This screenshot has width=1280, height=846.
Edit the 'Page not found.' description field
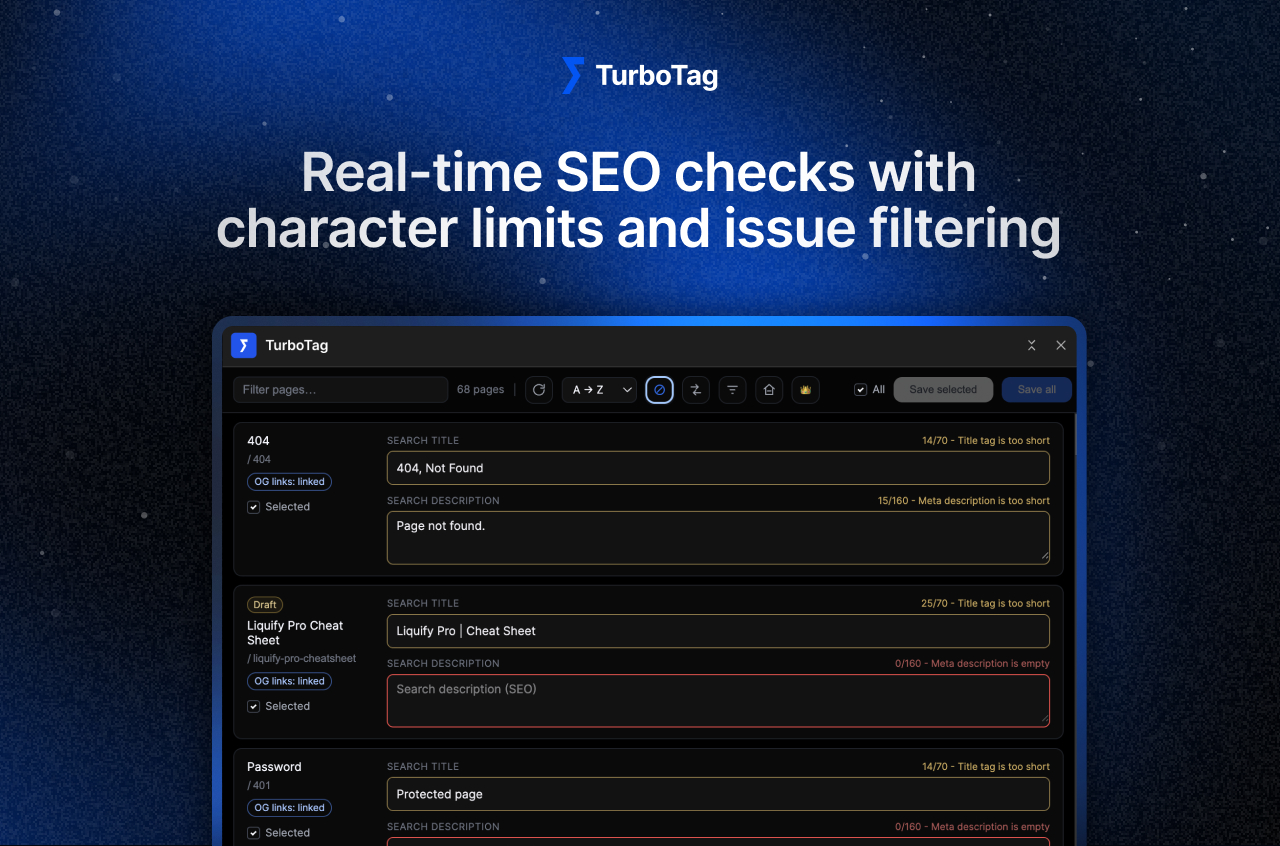coord(718,538)
